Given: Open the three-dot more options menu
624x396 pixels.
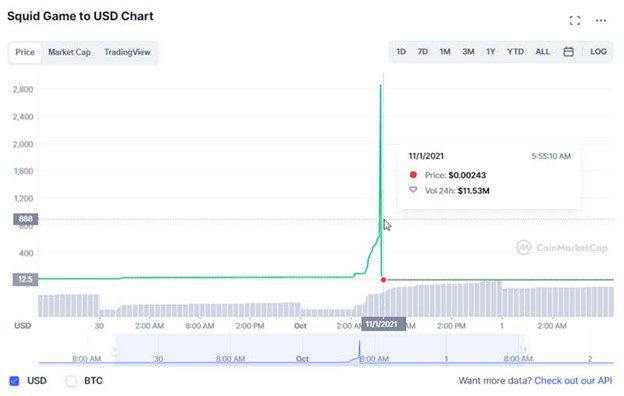Looking at the screenshot, I should pyautogui.click(x=601, y=20).
